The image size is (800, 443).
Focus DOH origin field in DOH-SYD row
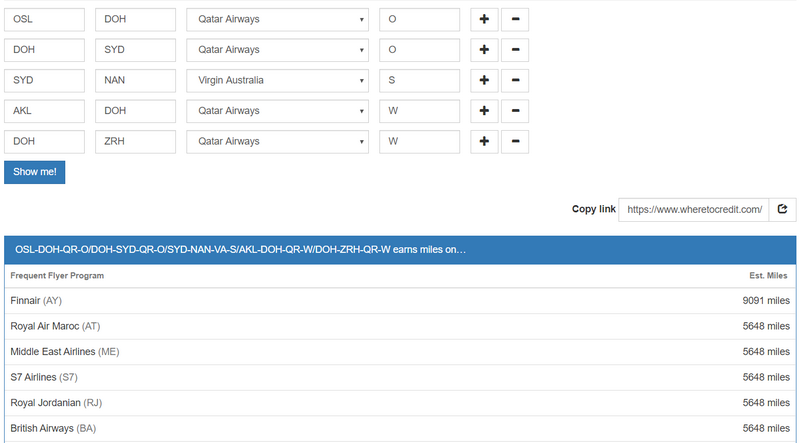44,50
